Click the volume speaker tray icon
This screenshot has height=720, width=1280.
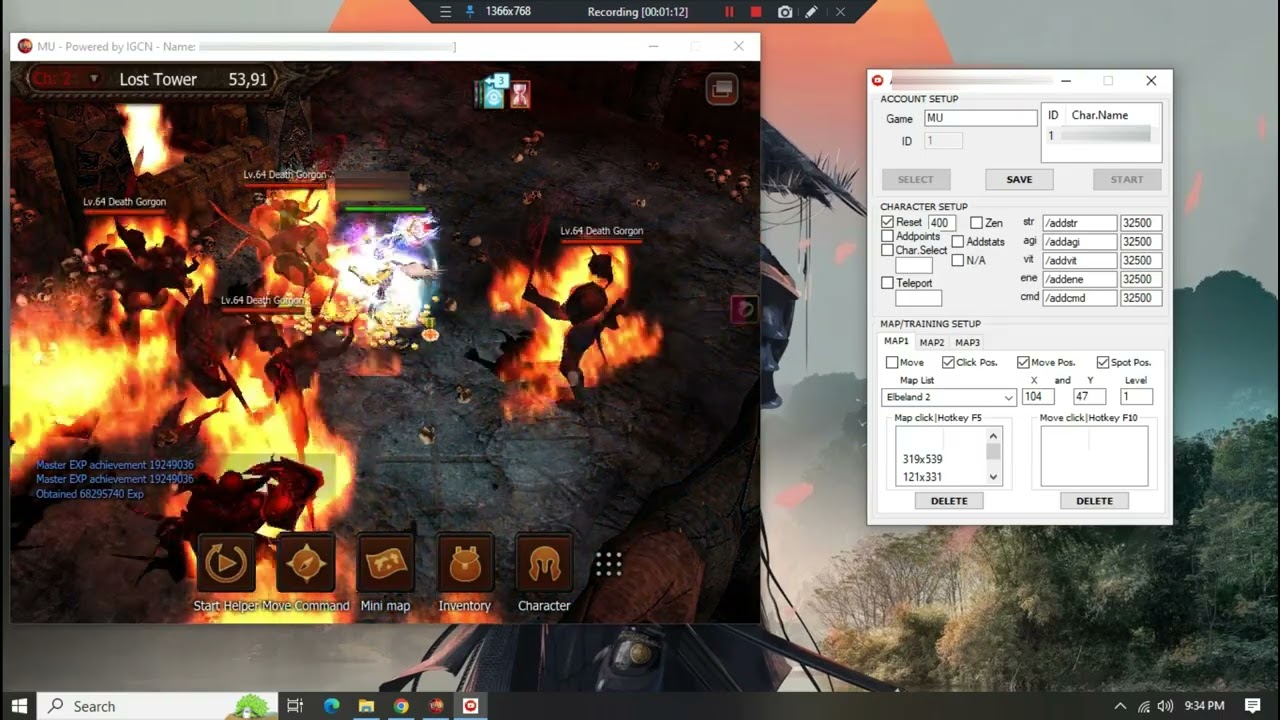coord(1165,706)
